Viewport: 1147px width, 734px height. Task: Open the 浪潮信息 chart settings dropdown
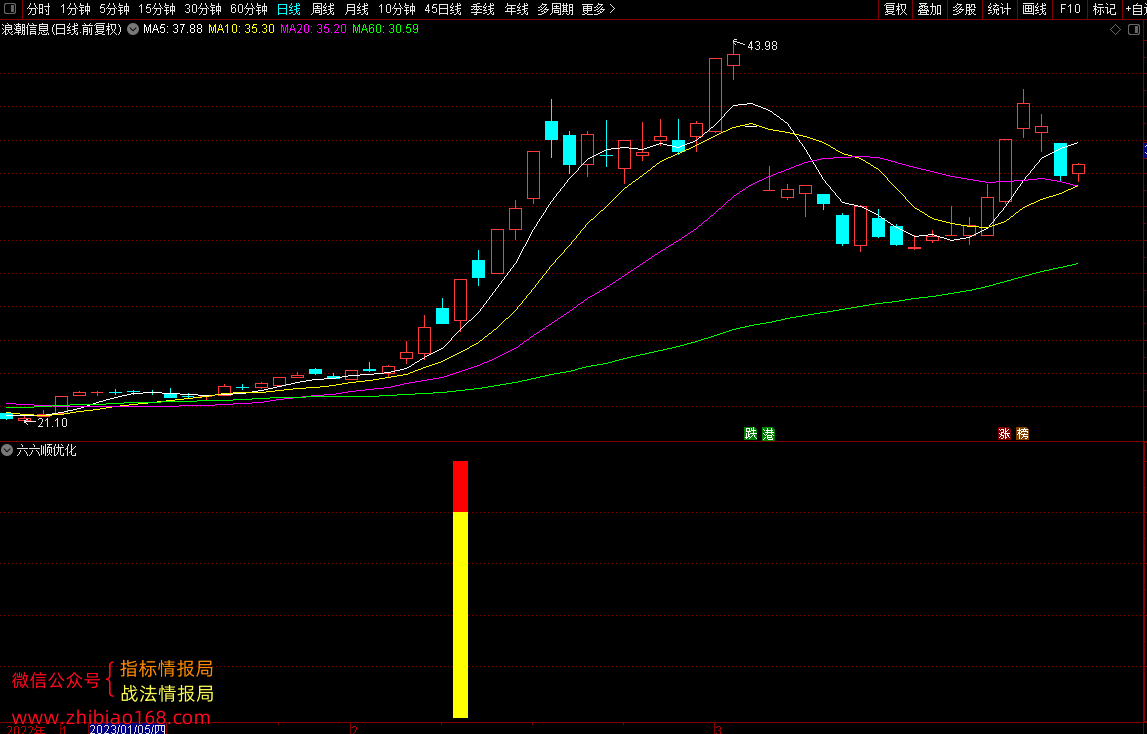(133, 29)
